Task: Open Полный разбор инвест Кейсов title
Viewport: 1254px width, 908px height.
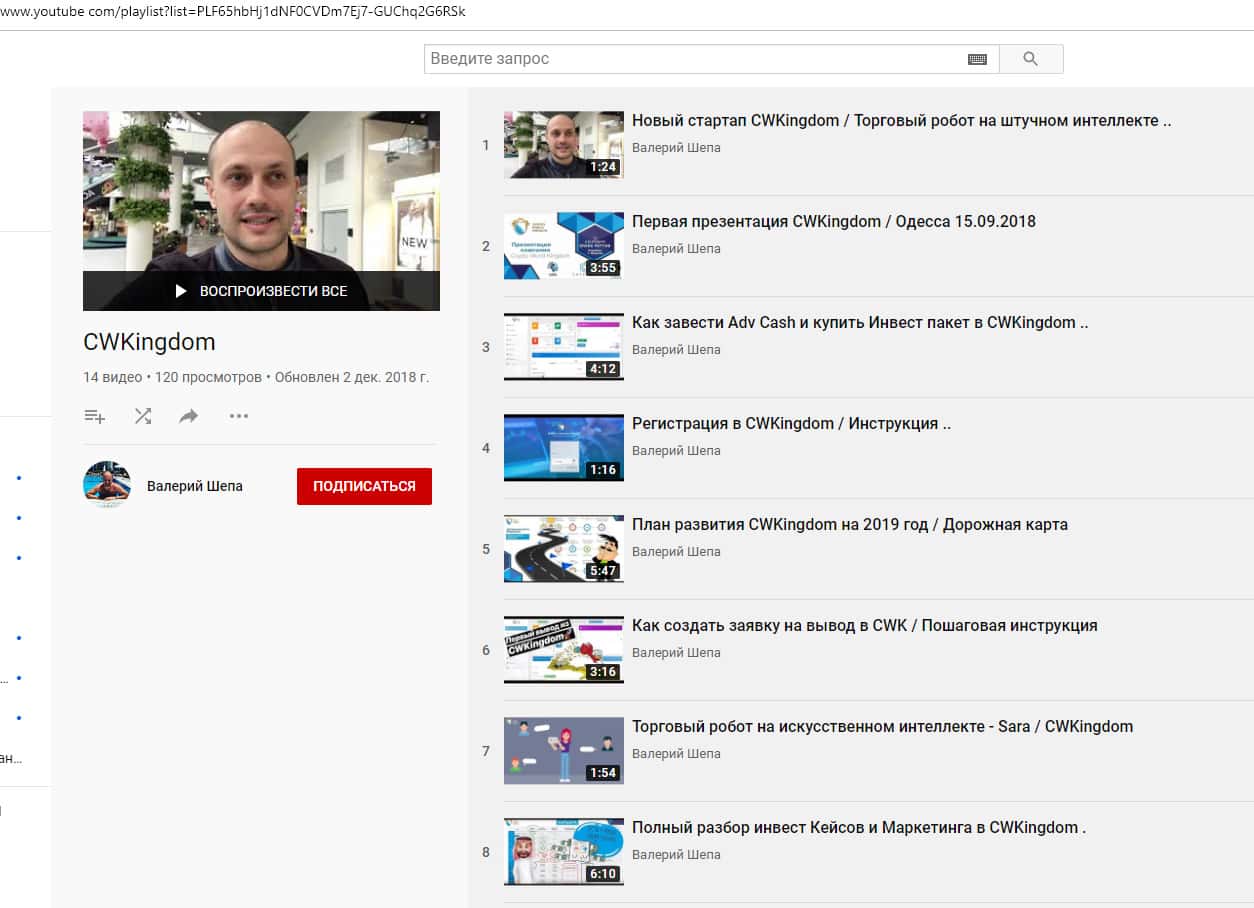Action: pyautogui.click(x=859, y=828)
